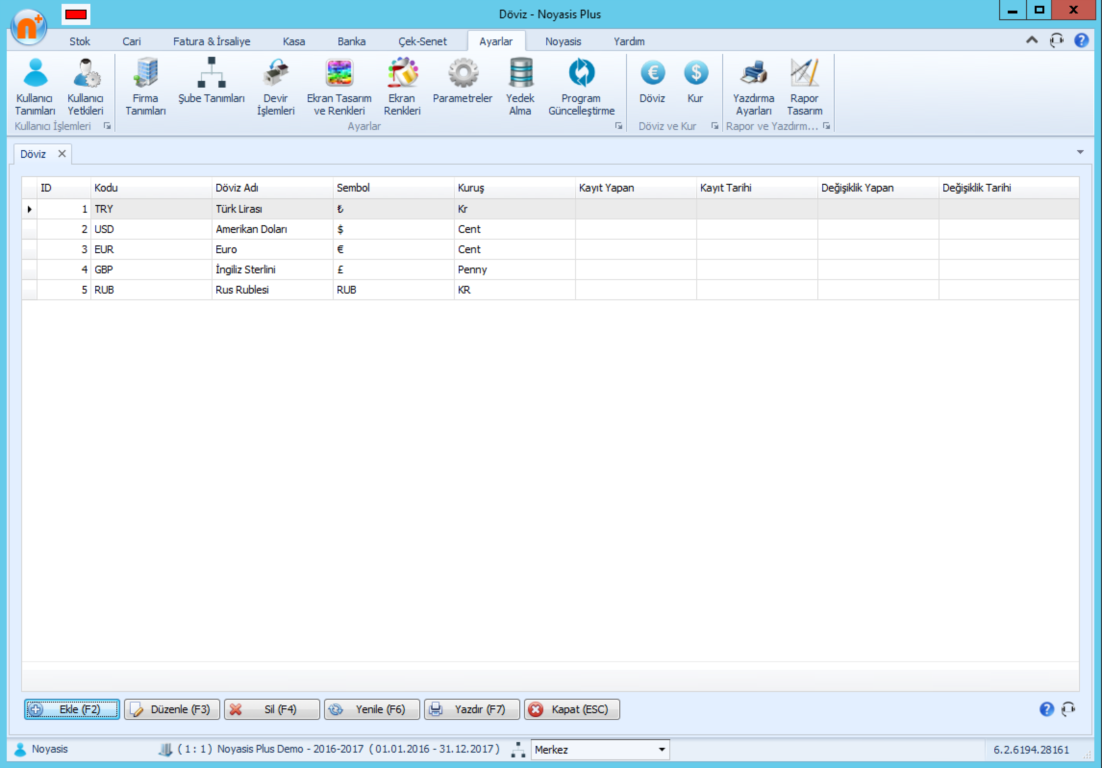The width and height of the screenshot is (1102, 768).
Task: Select the İngiliz Sterlini row
Action: (x=550, y=270)
